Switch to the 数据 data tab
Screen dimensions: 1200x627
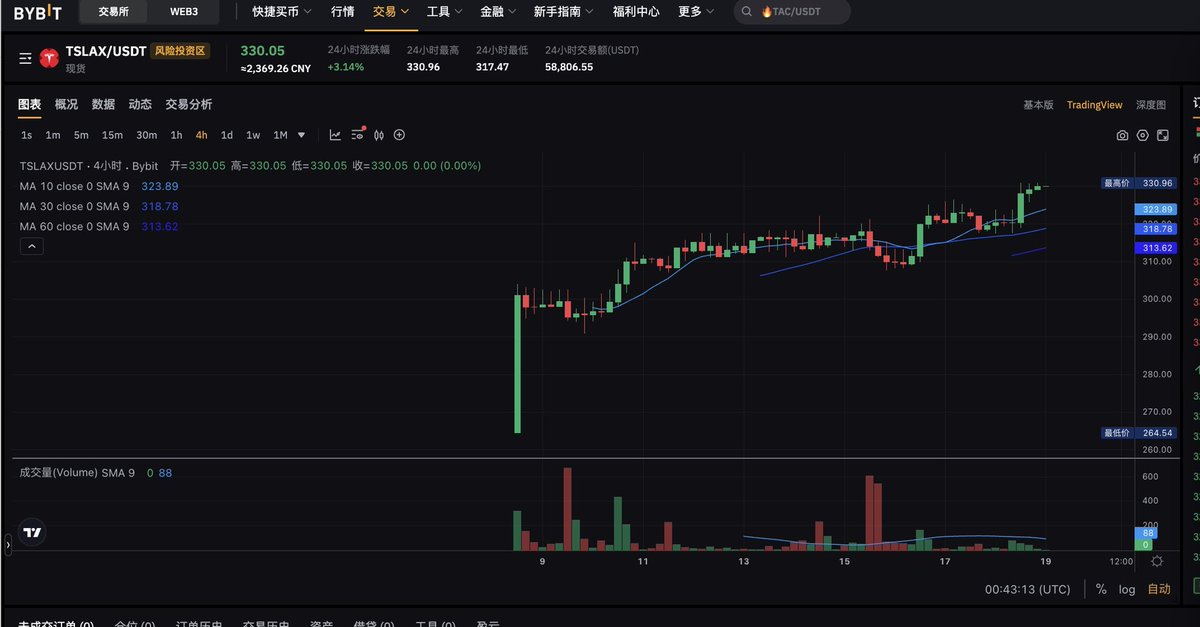click(x=103, y=104)
